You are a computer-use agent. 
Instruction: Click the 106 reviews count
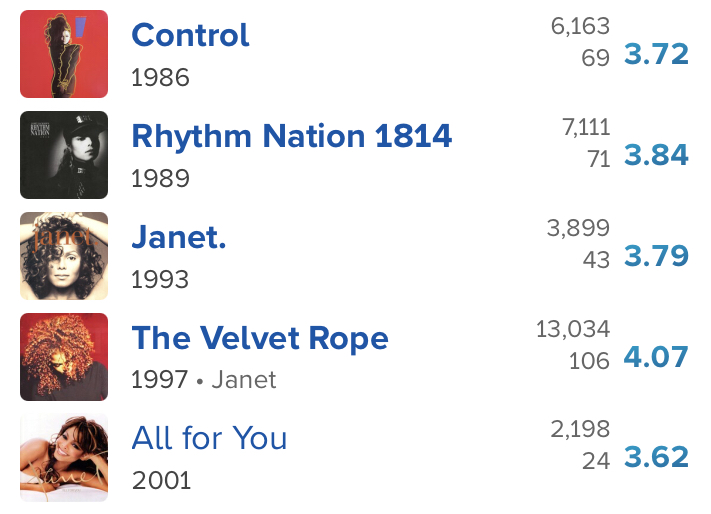pos(589,361)
